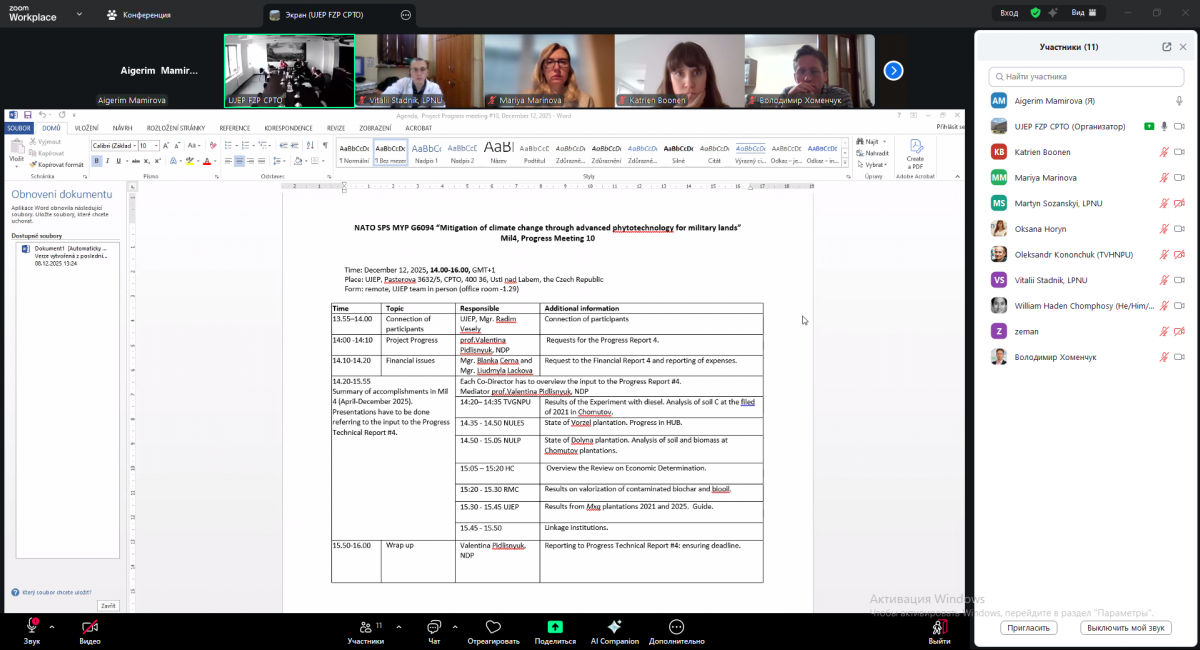Select Mariya Marinova's video thumbnail
1200x650 pixels.
pos(549,70)
